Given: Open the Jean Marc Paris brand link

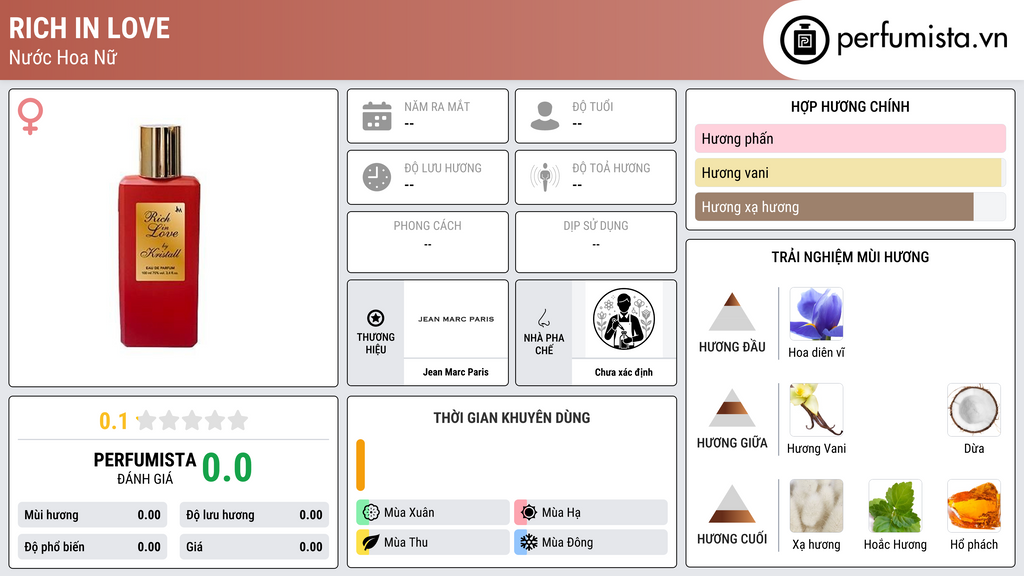Looking at the screenshot, I should pos(456,372).
